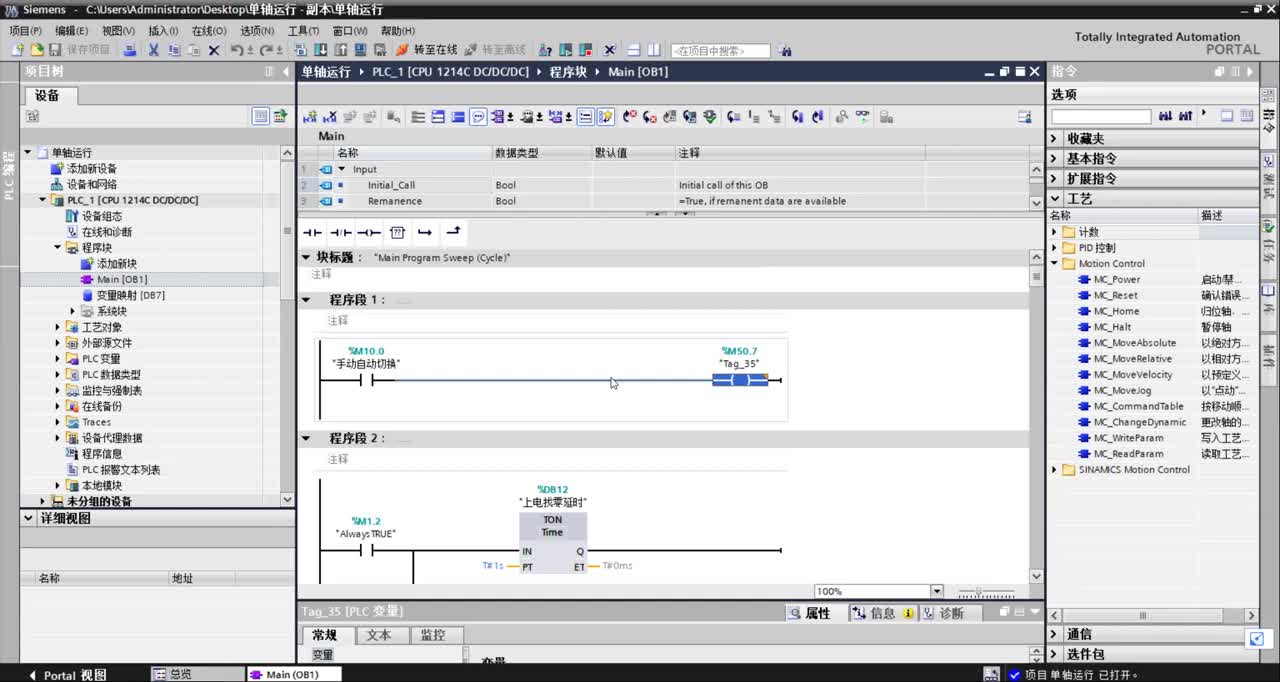
Task: Click the go online icon
Action: pos(403,50)
